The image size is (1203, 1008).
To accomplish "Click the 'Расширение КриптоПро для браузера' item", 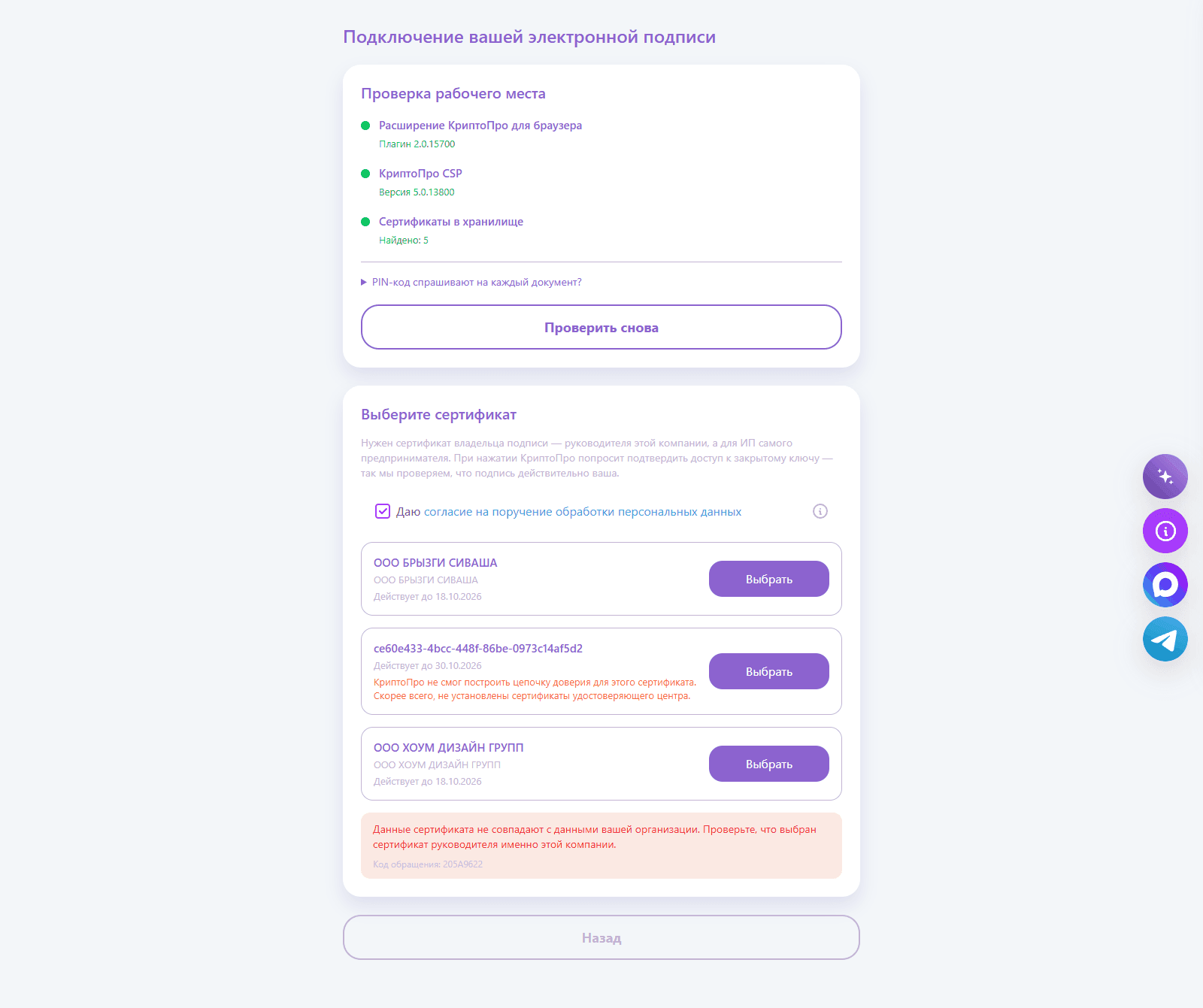I will [480, 126].
